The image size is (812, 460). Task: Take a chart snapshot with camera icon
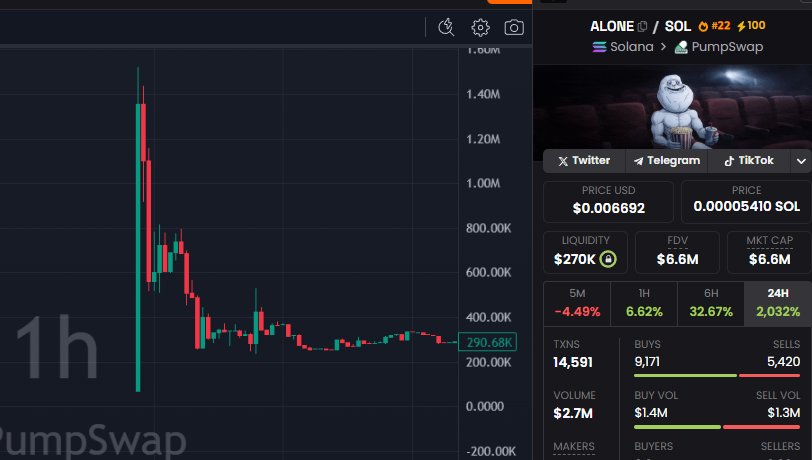514,27
